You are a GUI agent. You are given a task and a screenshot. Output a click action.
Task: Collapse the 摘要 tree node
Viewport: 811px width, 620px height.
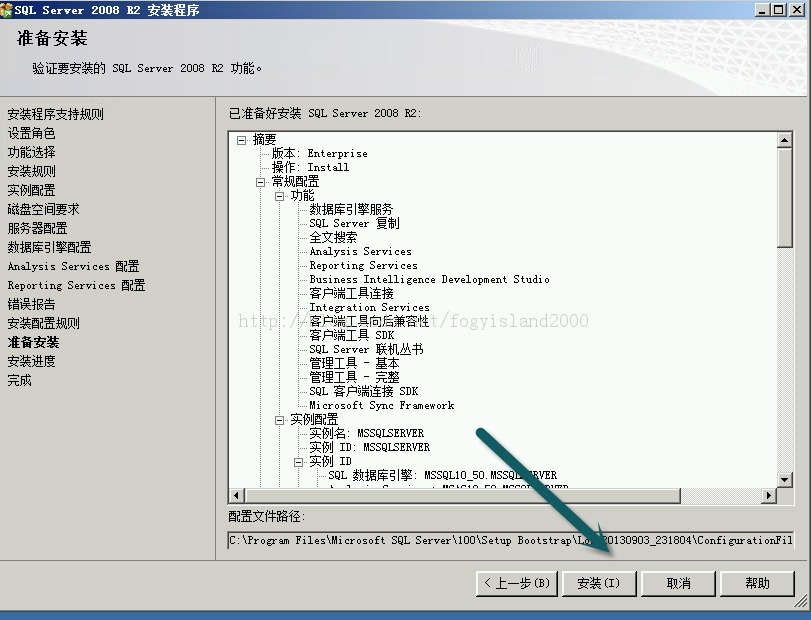click(241, 140)
